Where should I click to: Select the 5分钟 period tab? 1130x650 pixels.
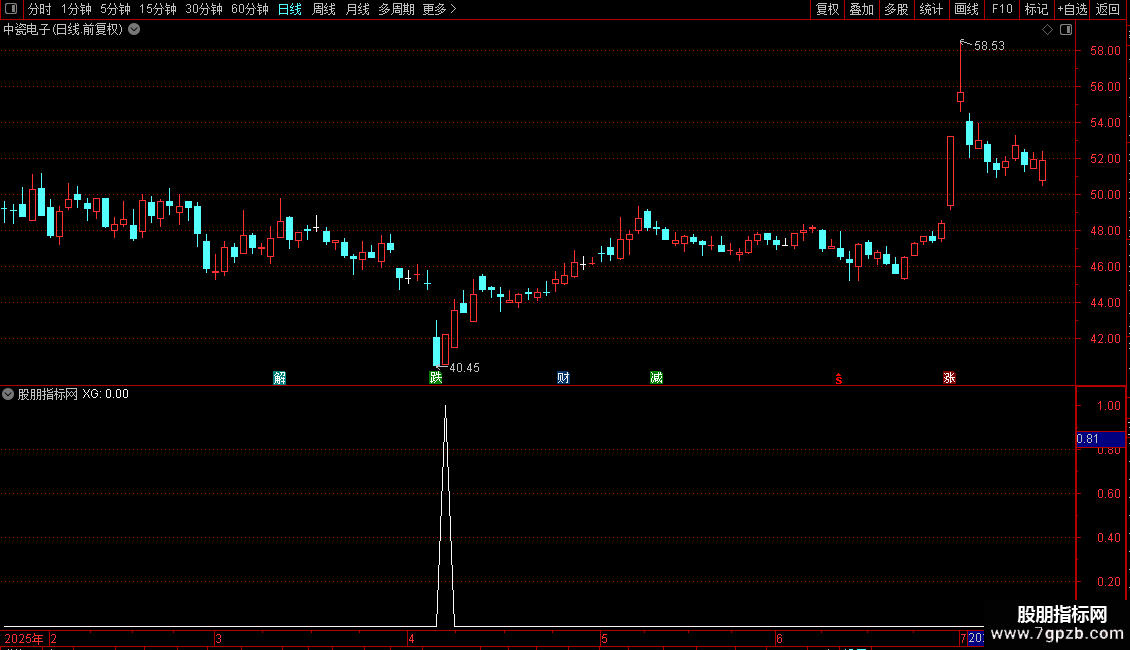115,9
